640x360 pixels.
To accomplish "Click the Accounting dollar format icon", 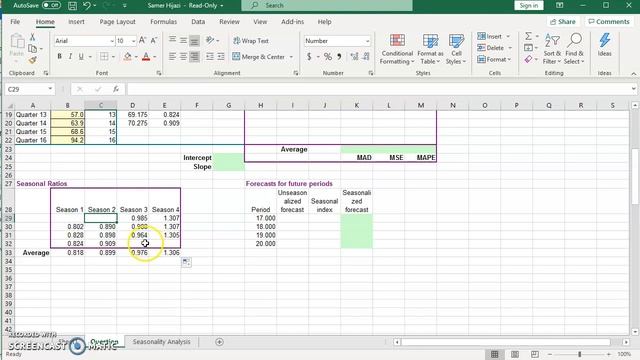I will pyautogui.click(x=309, y=57).
